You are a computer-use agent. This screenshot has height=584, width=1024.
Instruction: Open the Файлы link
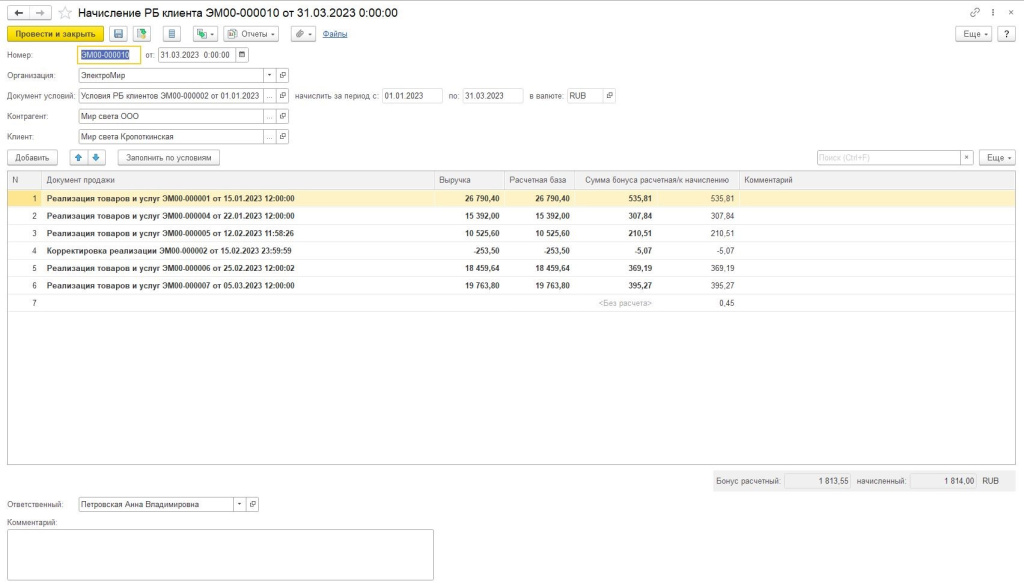click(335, 34)
